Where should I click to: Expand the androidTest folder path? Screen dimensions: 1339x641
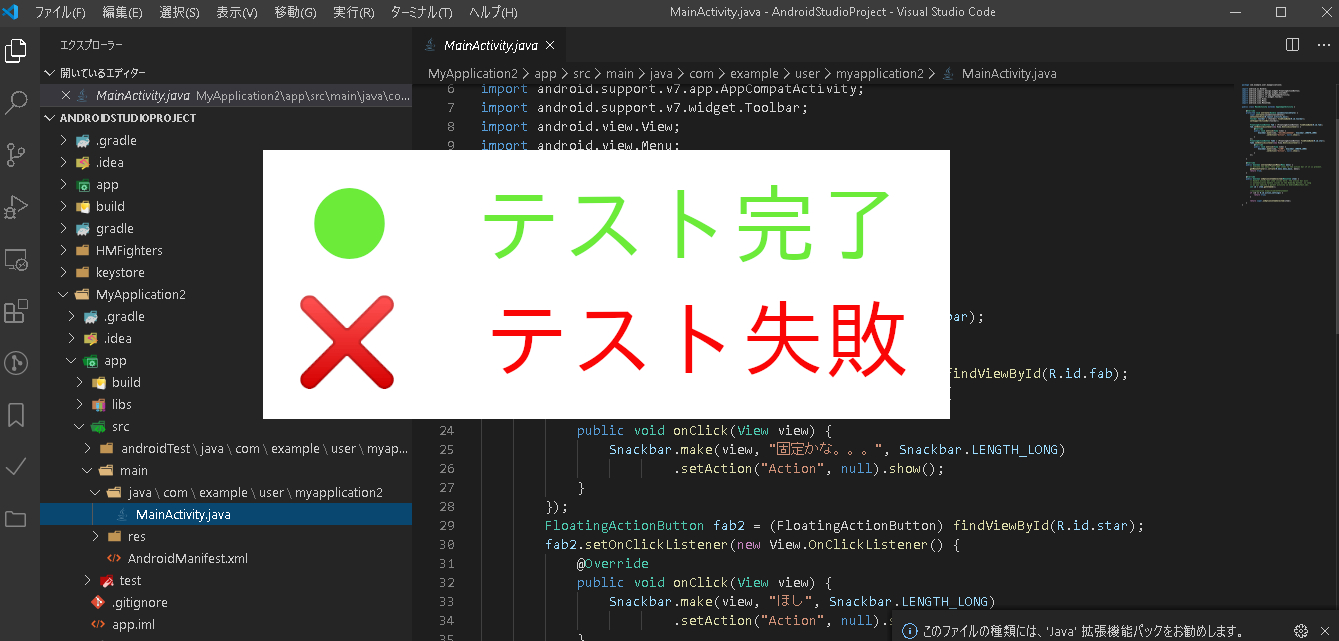coord(226,448)
